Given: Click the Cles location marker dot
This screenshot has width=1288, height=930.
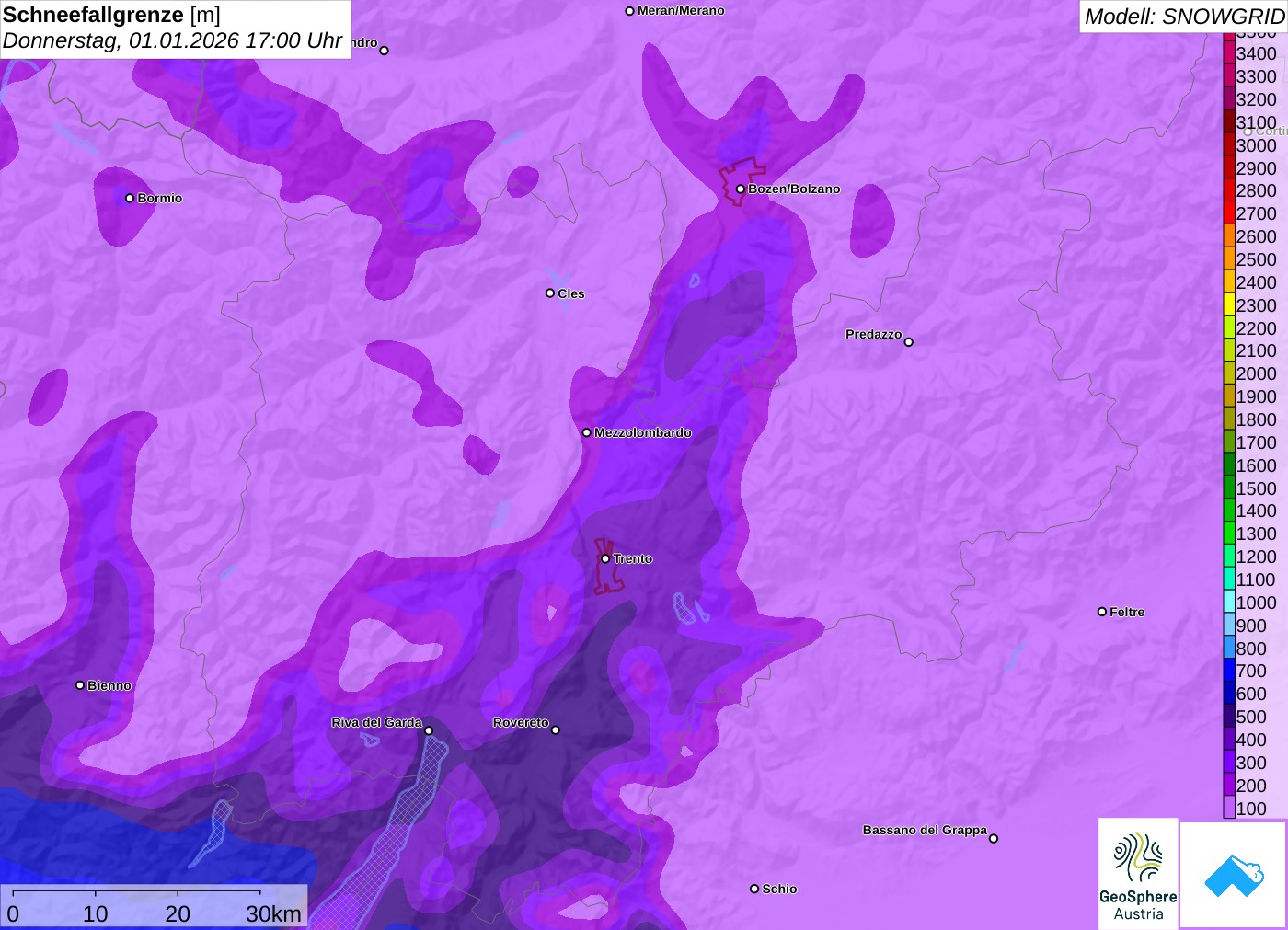Looking at the screenshot, I should (550, 293).
